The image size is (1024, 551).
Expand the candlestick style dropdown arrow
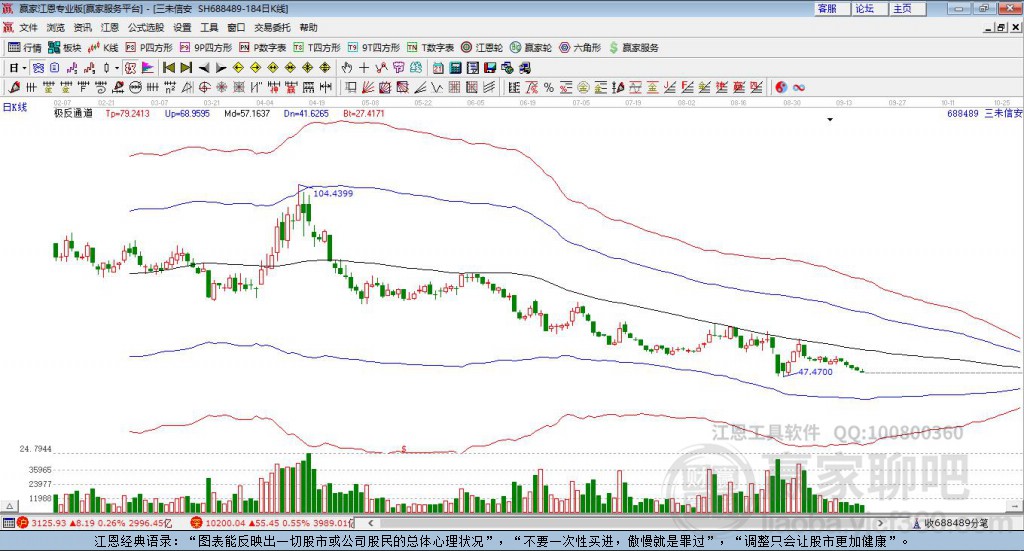tap(116, 68)
